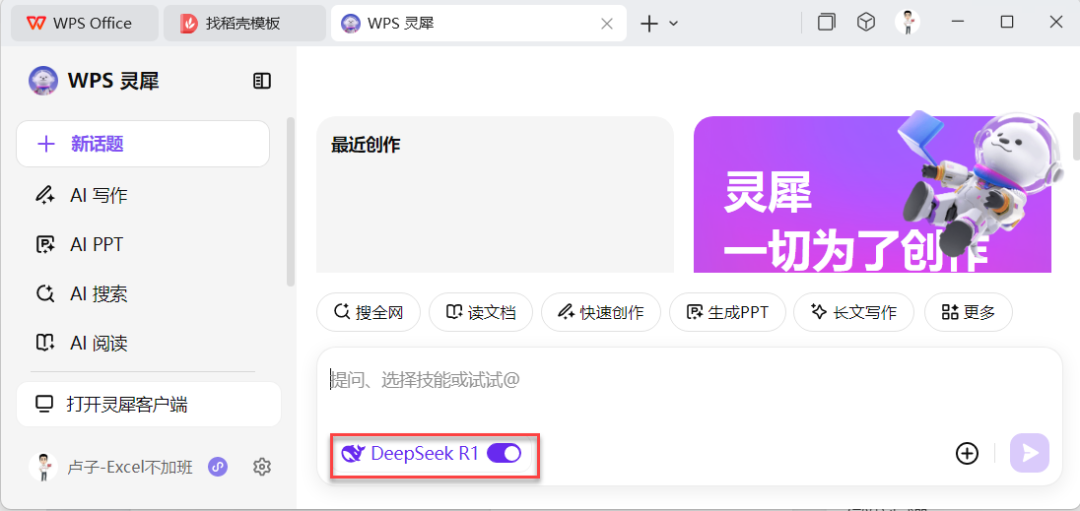This screenshot has width=1080, height=511.
Task: Select the 生成PPT skill chip
Action: tap(727, 312)
